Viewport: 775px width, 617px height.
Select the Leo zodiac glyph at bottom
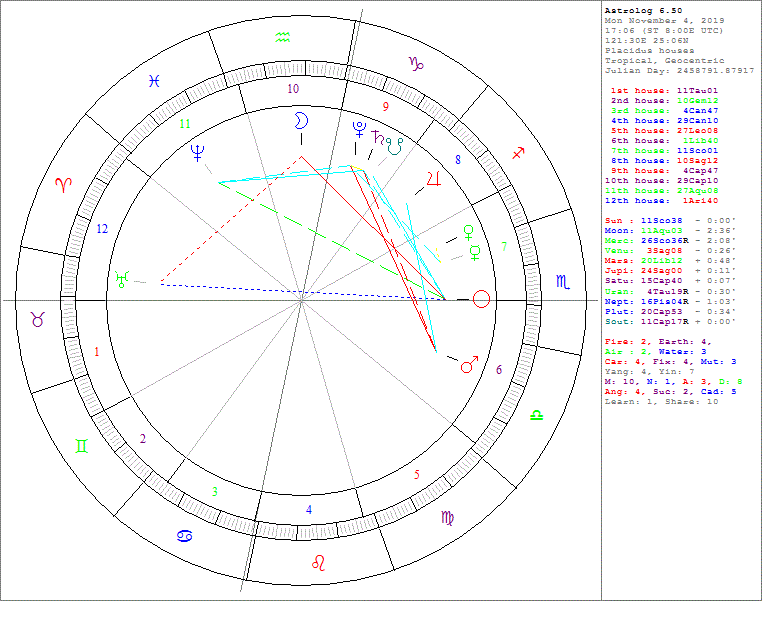[x=320, y=561]
